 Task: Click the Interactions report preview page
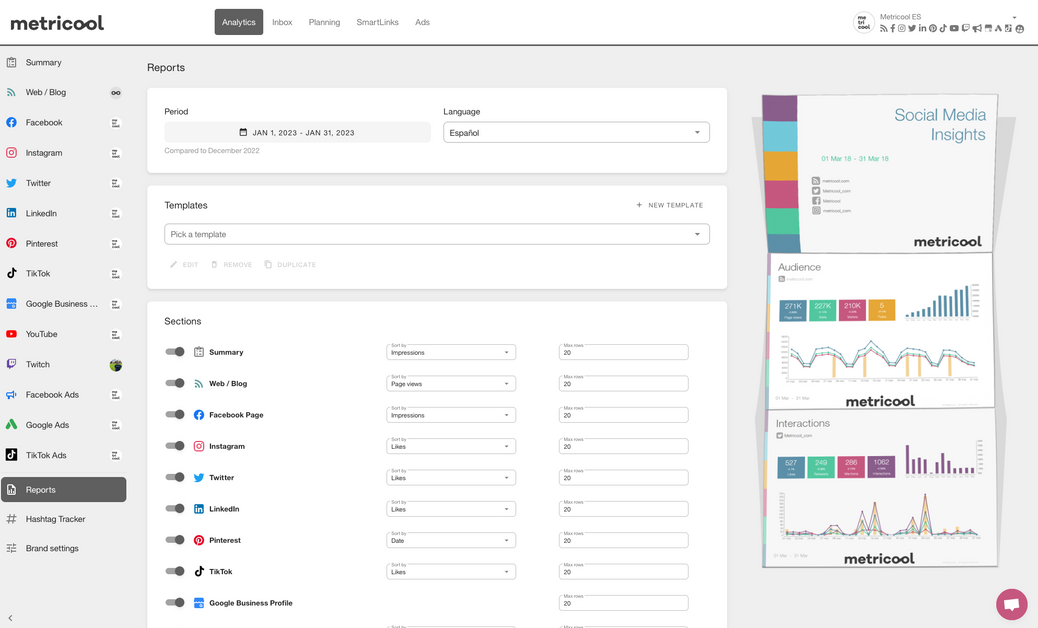880,488
